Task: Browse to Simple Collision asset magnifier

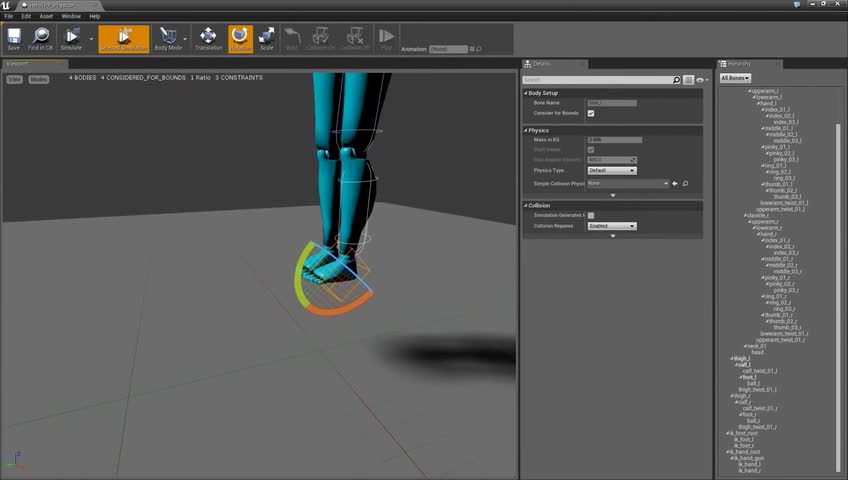Action: point(685,184)
